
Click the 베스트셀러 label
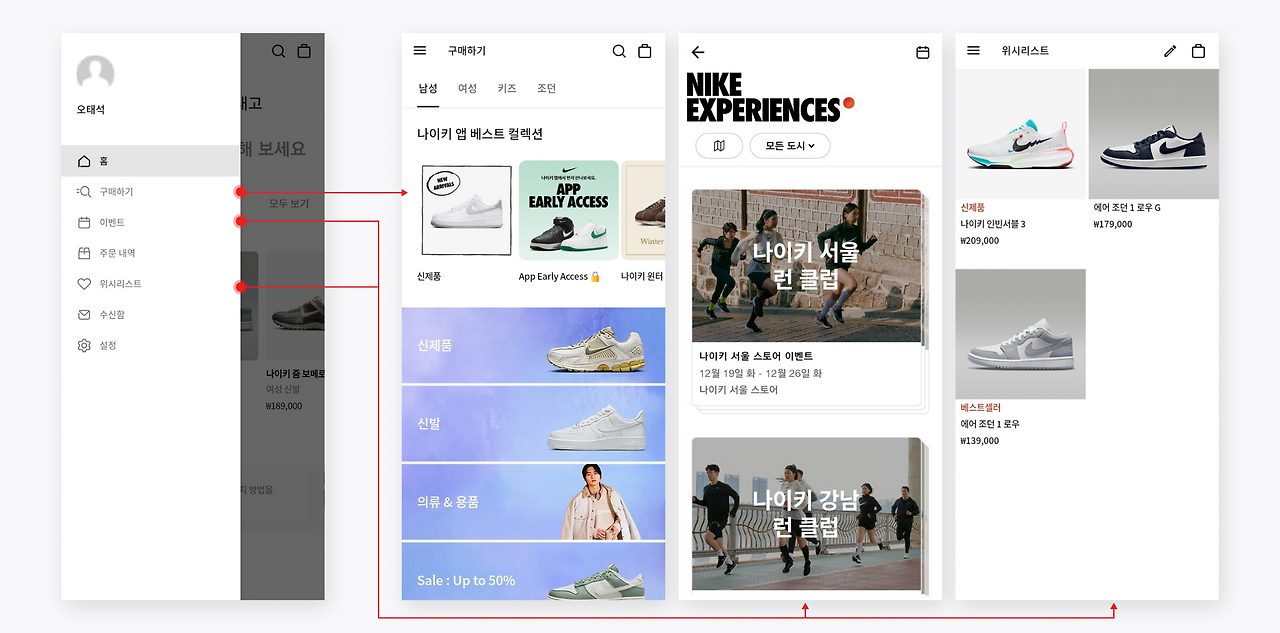coord(981,408)
